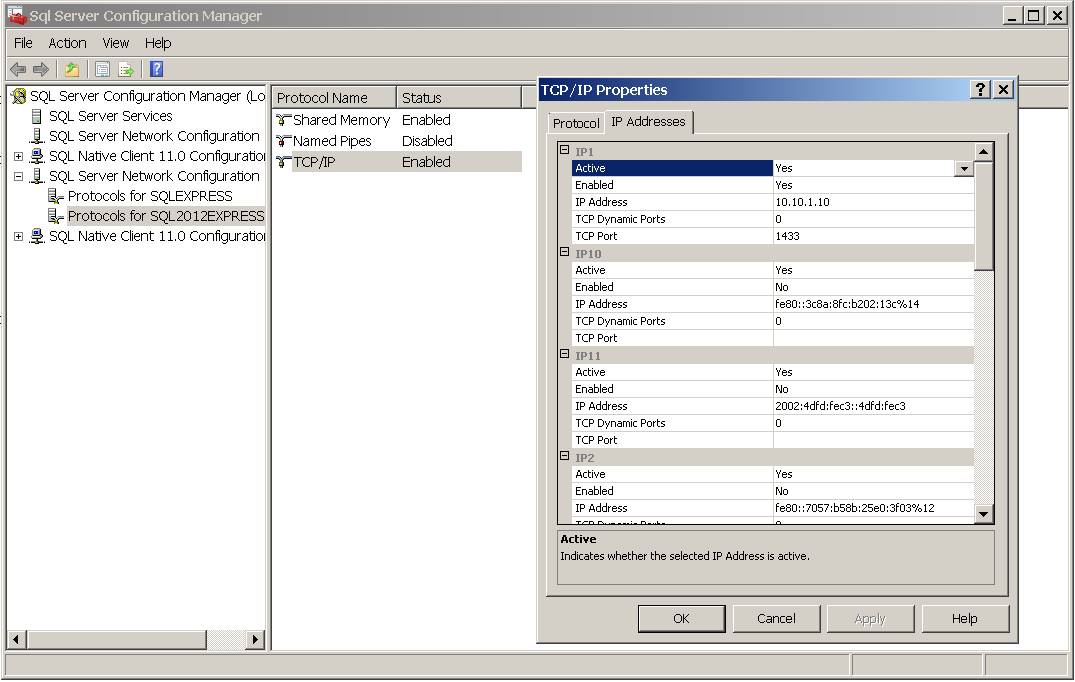The width and height of the screenshot is (1075, 682).
Task: Click the empty IP10 TCP Port field
Action: pyautogui.click(x=873, y=339)
